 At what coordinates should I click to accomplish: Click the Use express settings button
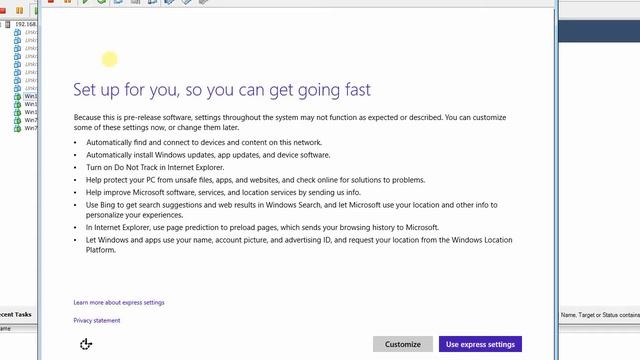(480, 344)
